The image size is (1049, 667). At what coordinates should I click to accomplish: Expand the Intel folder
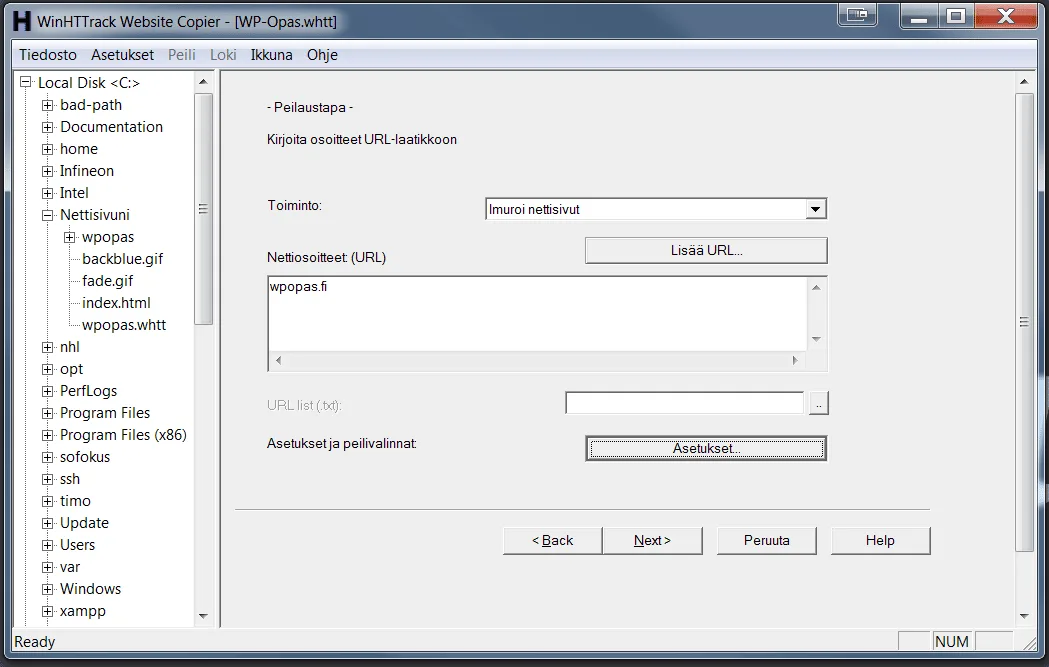coord(47,193)
